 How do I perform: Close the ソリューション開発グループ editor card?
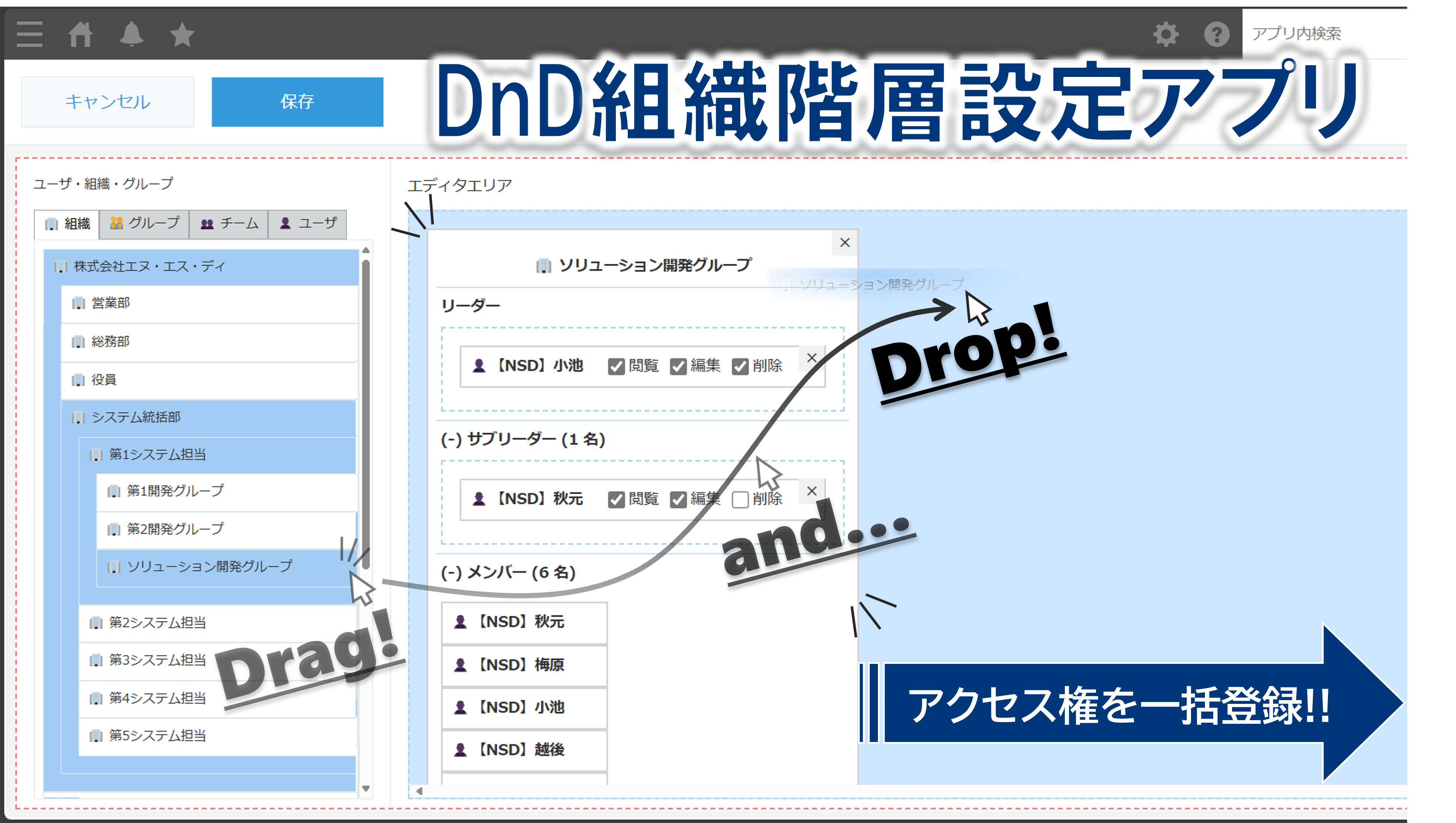(x=845, y=242)
